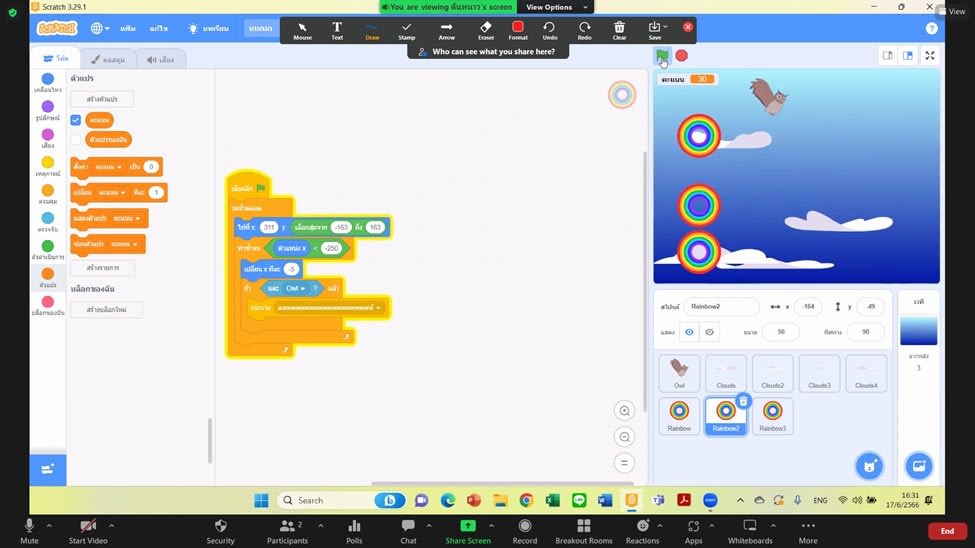Screen dimensions: 975x548
Task: Click the workspace horizontal scrollbar
Action: [502, 483]
